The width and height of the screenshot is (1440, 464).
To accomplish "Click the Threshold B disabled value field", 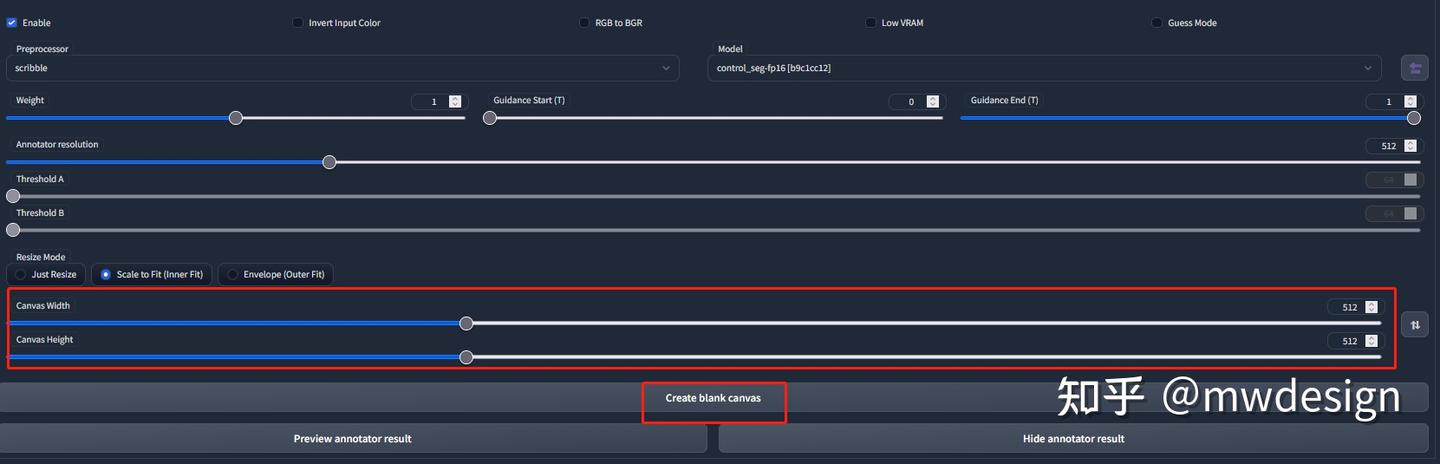I will tap(1392, 214).
